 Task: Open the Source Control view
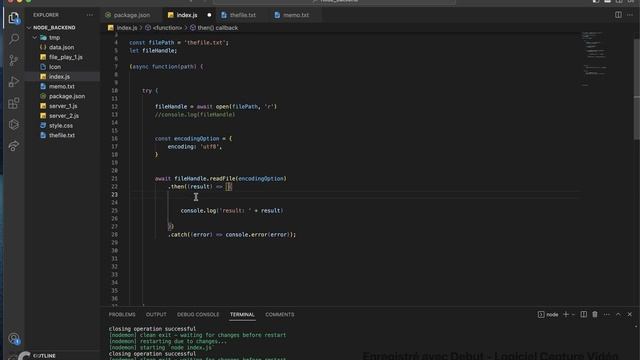(x=14, y=60)
